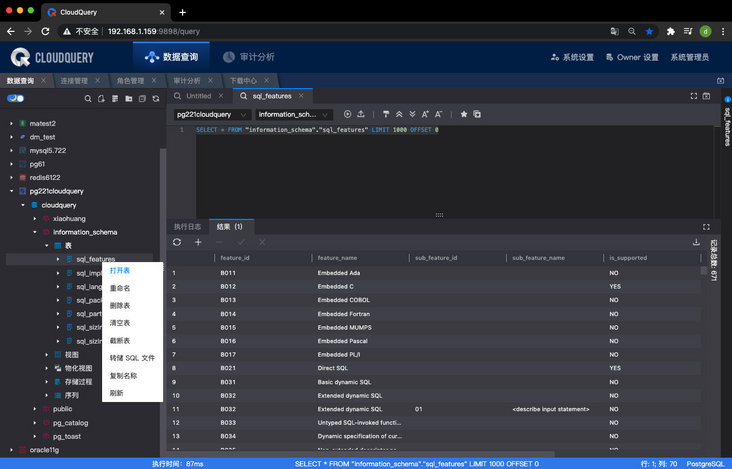
Task: Download results using the export icon
Action: coord(696,242)
